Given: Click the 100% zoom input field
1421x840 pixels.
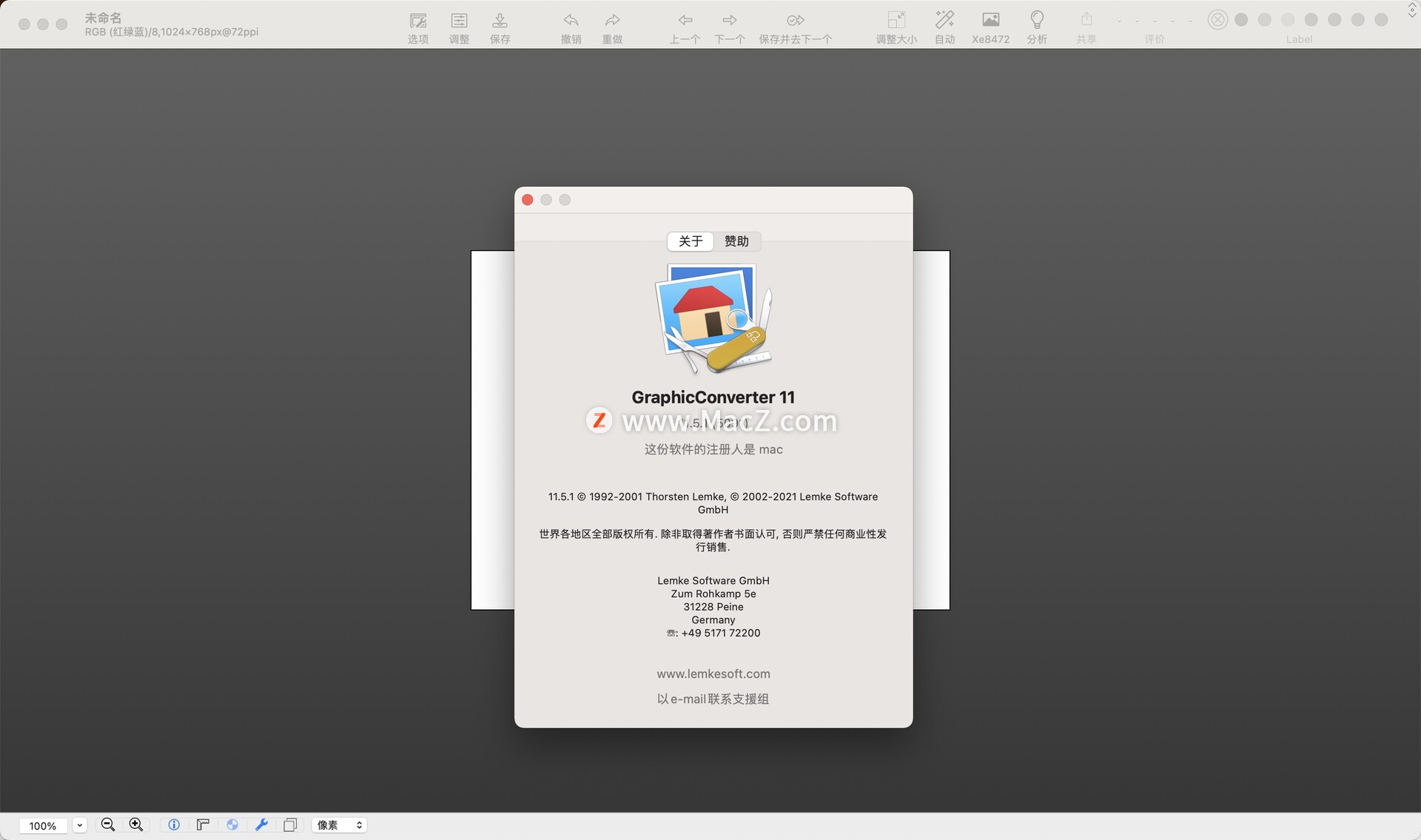Looking at the screenshot, I should point(43,825).
